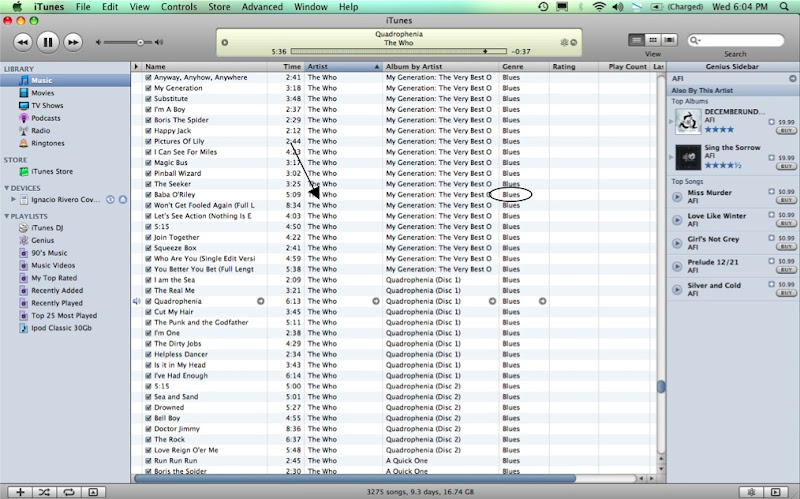
Task: Uncheck the Baba O'Riley song
Action: [148, 195]
